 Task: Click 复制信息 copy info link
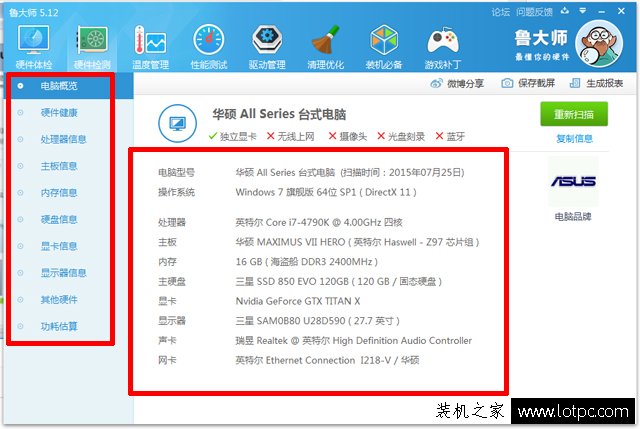[x=574, y=139]
